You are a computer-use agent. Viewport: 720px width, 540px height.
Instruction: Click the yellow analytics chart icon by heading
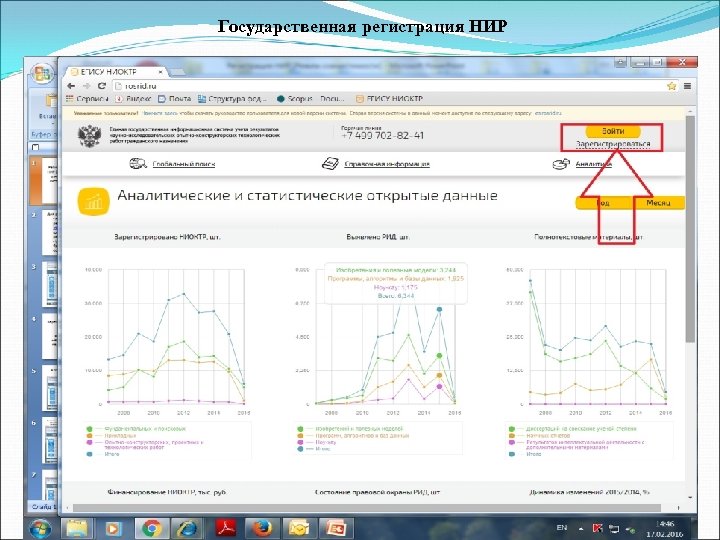tap(94, 201)
